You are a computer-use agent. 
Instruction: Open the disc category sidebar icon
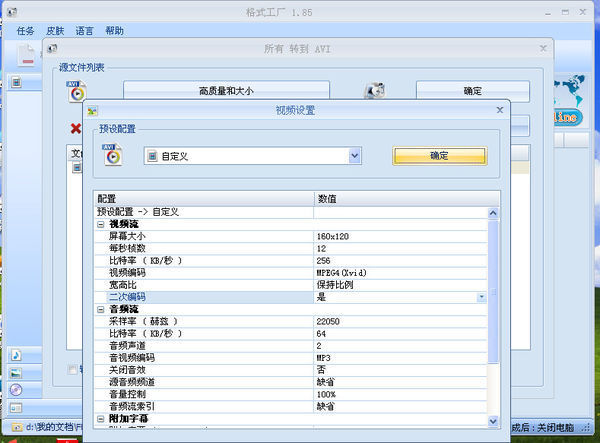pyautogui.click(x=16, y=390)
